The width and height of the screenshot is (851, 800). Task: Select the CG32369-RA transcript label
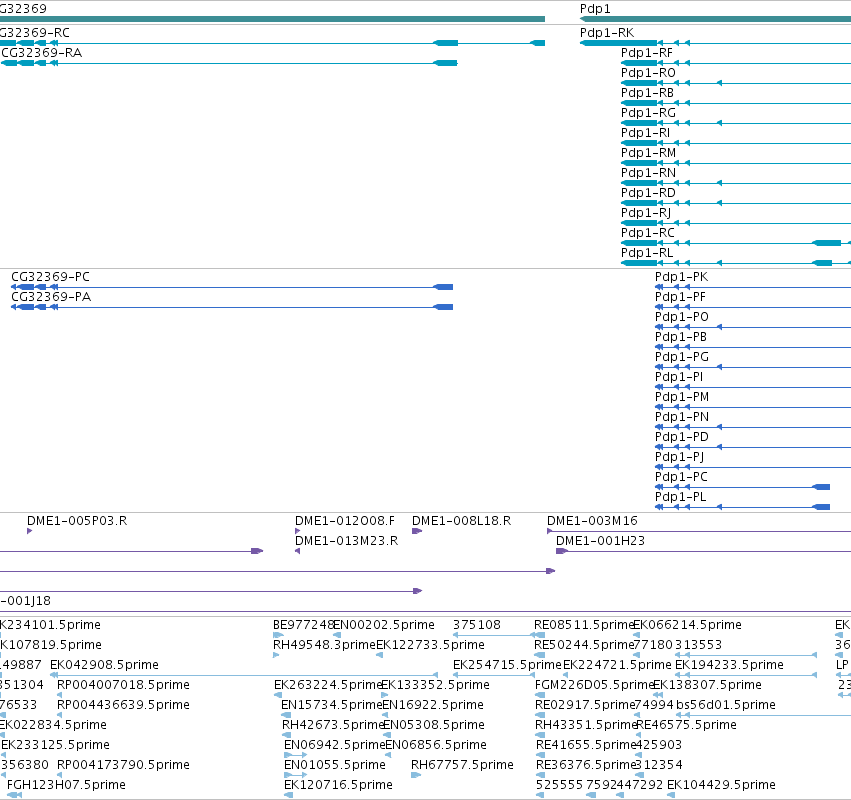pyautogui.click(x=42, y=53)
